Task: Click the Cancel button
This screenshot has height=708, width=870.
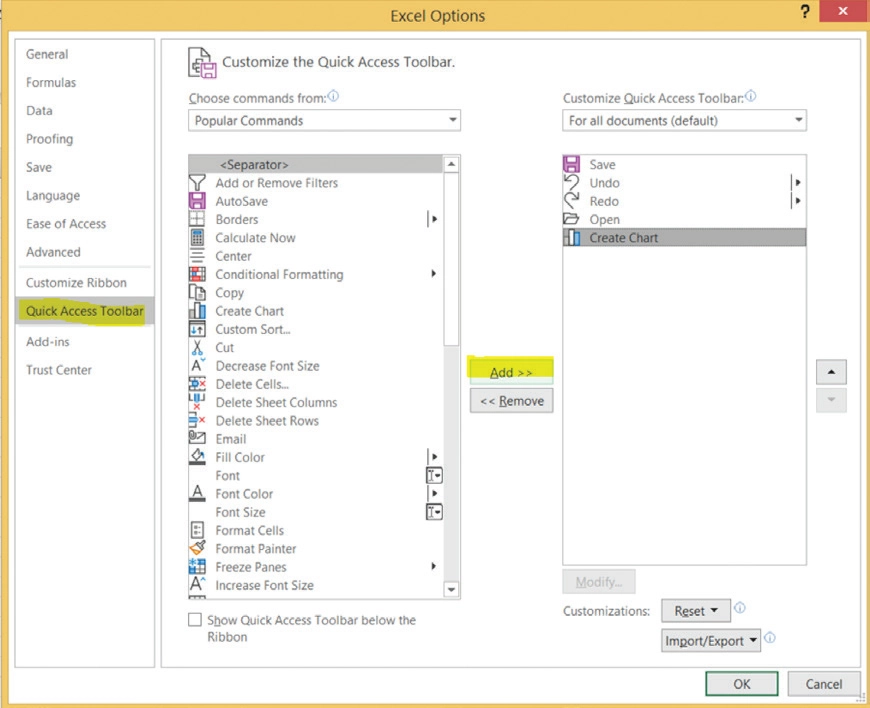Action: coord(823,684)
